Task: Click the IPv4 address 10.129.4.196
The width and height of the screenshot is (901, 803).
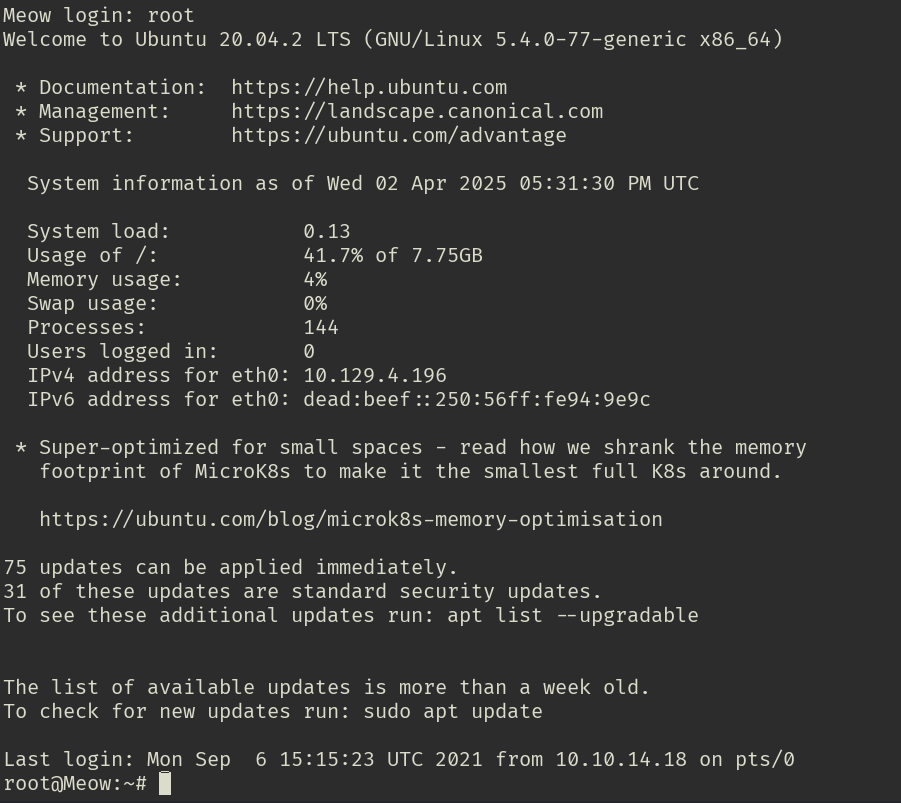Action: coord(375,376)
